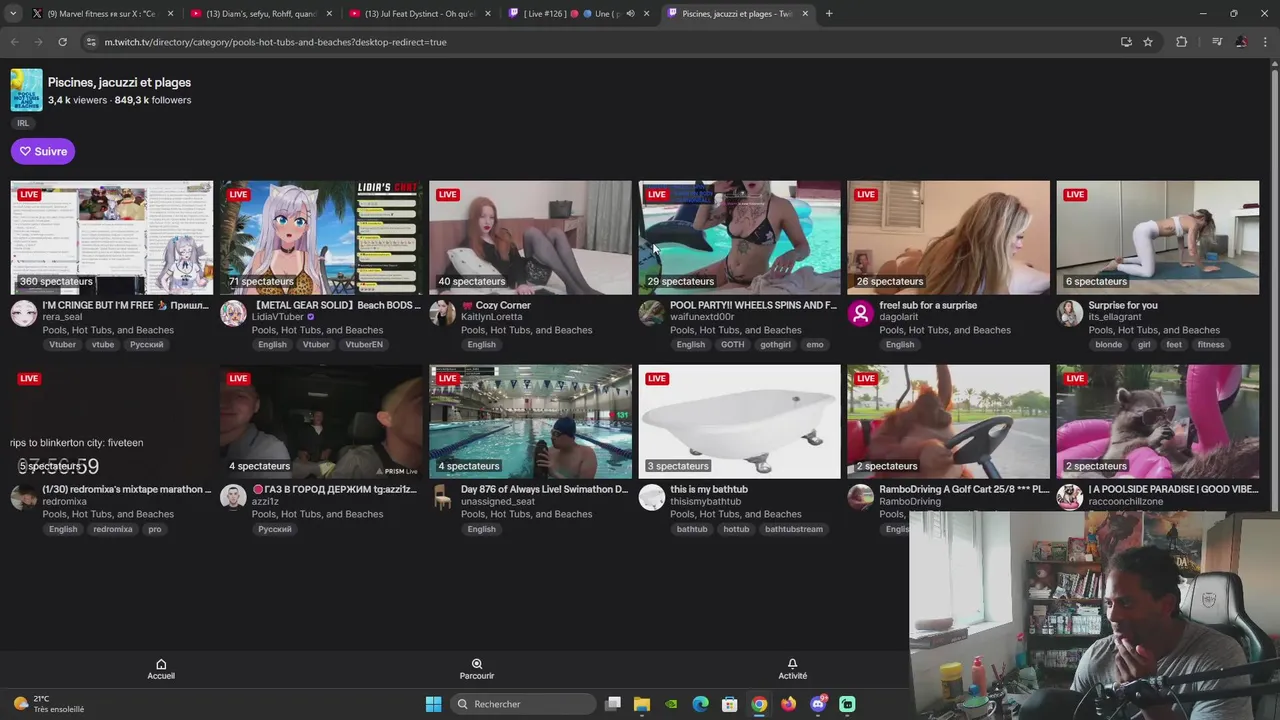1280x720 pixels.
Task: Open Microsoft Edge from the taskbar
Action: pyautogui.click(x=701, y=704)
